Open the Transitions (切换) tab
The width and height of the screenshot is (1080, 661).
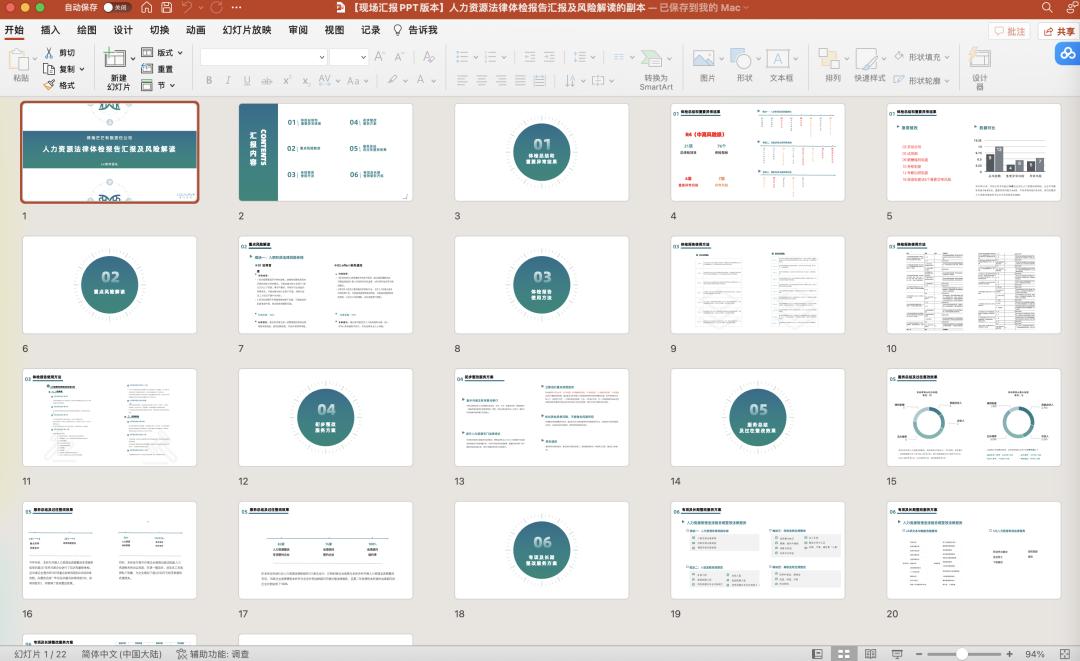click(x=160, y=30)
